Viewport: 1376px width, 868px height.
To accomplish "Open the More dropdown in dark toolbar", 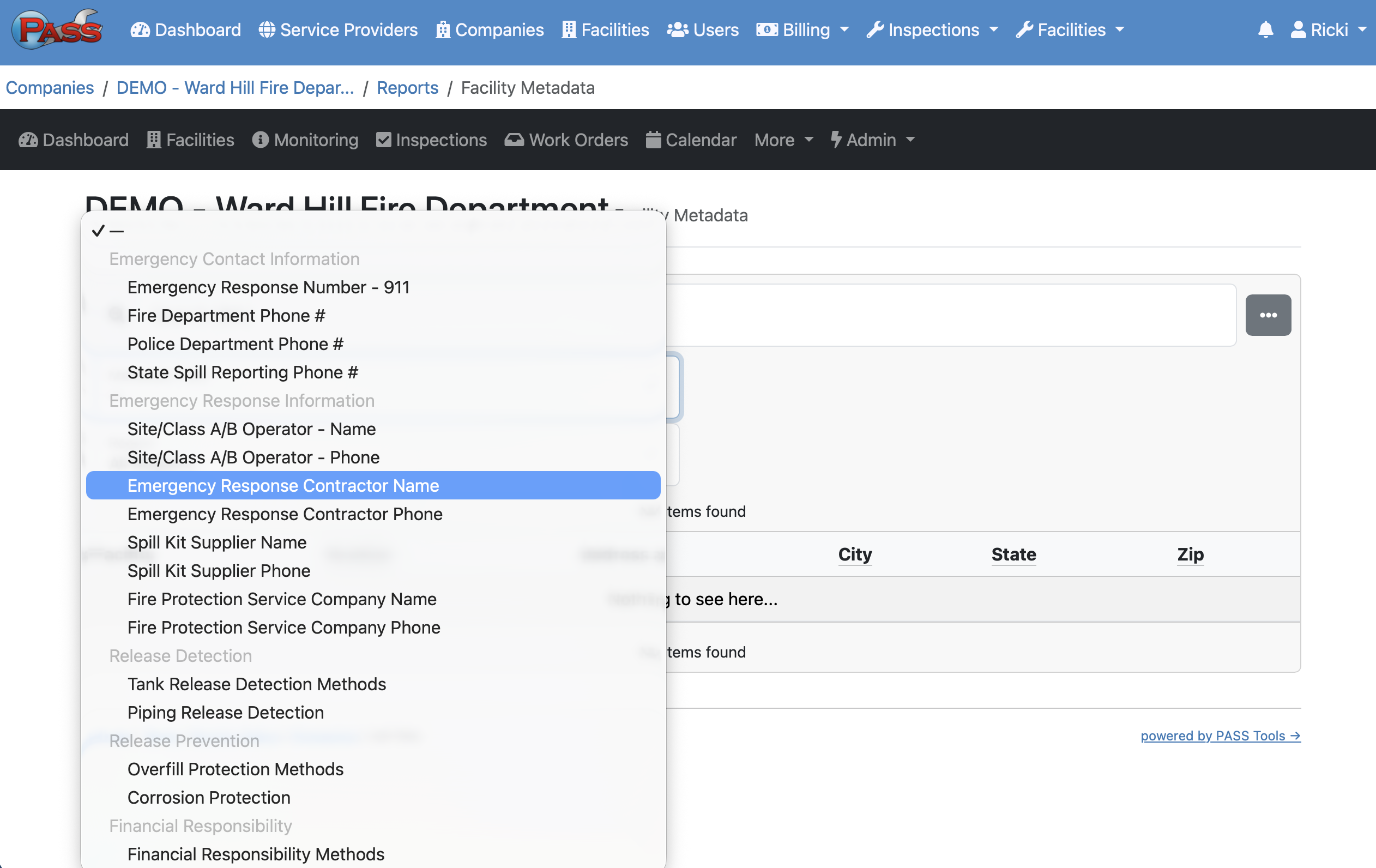I will click(783, 140).
